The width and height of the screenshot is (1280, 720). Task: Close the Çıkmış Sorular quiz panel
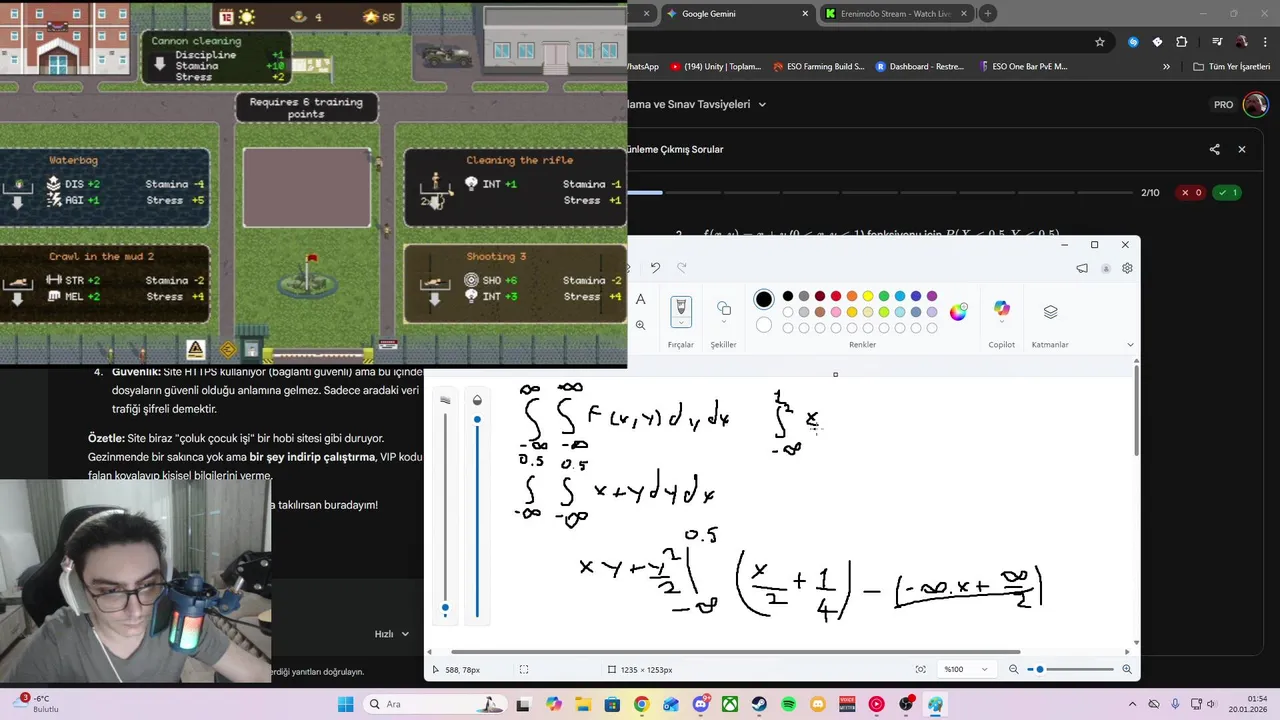[1242, 149]
